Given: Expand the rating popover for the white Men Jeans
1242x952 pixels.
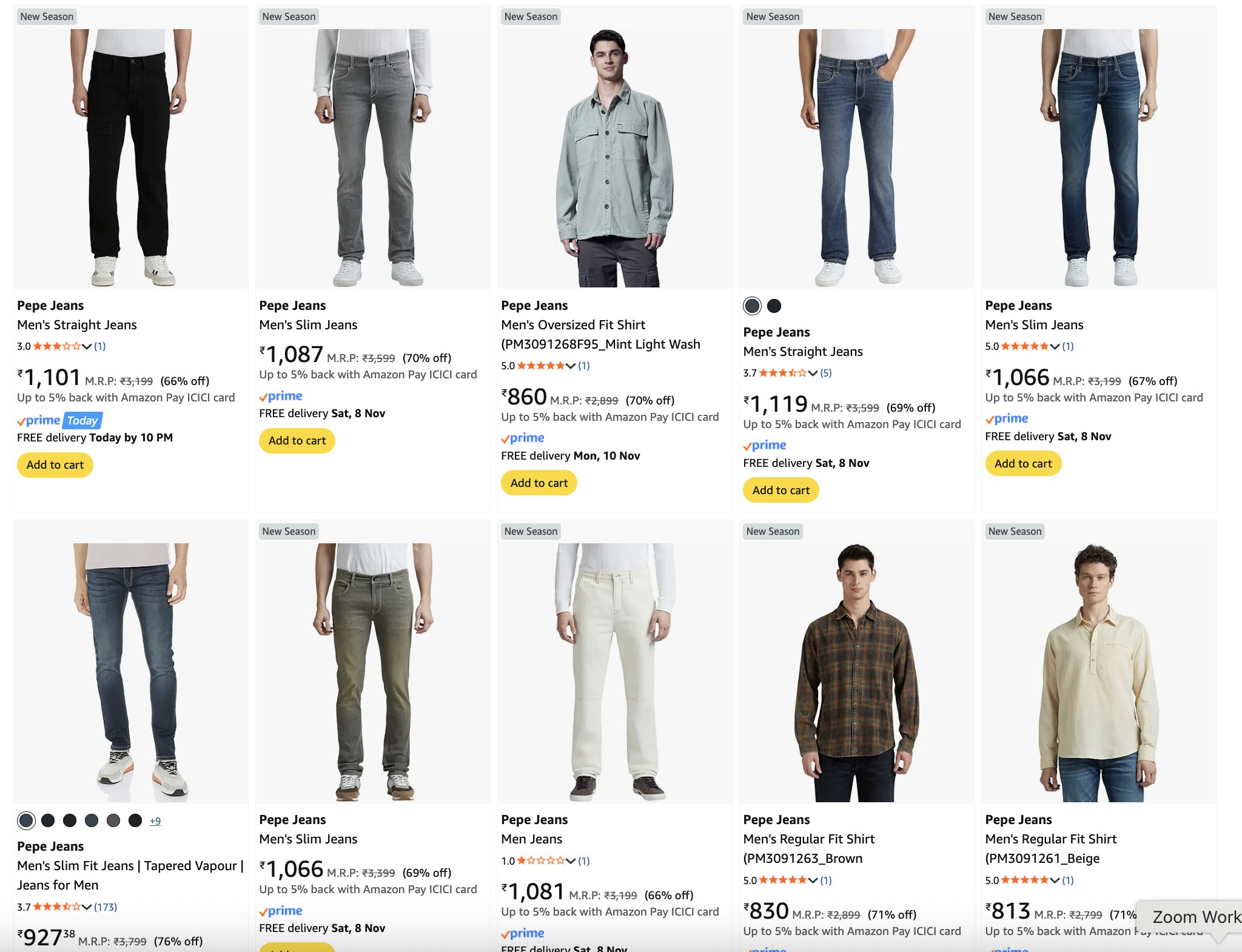Looking at the screenshot, I should [571, 861].
